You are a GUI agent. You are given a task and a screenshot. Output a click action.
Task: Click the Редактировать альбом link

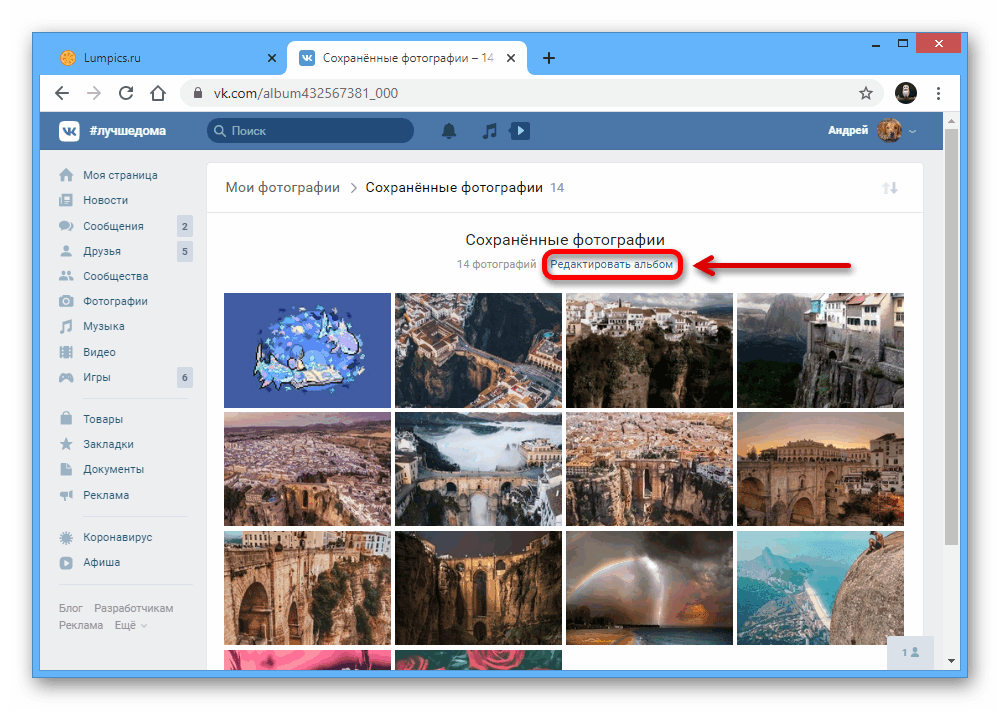(x=611, y=265)
